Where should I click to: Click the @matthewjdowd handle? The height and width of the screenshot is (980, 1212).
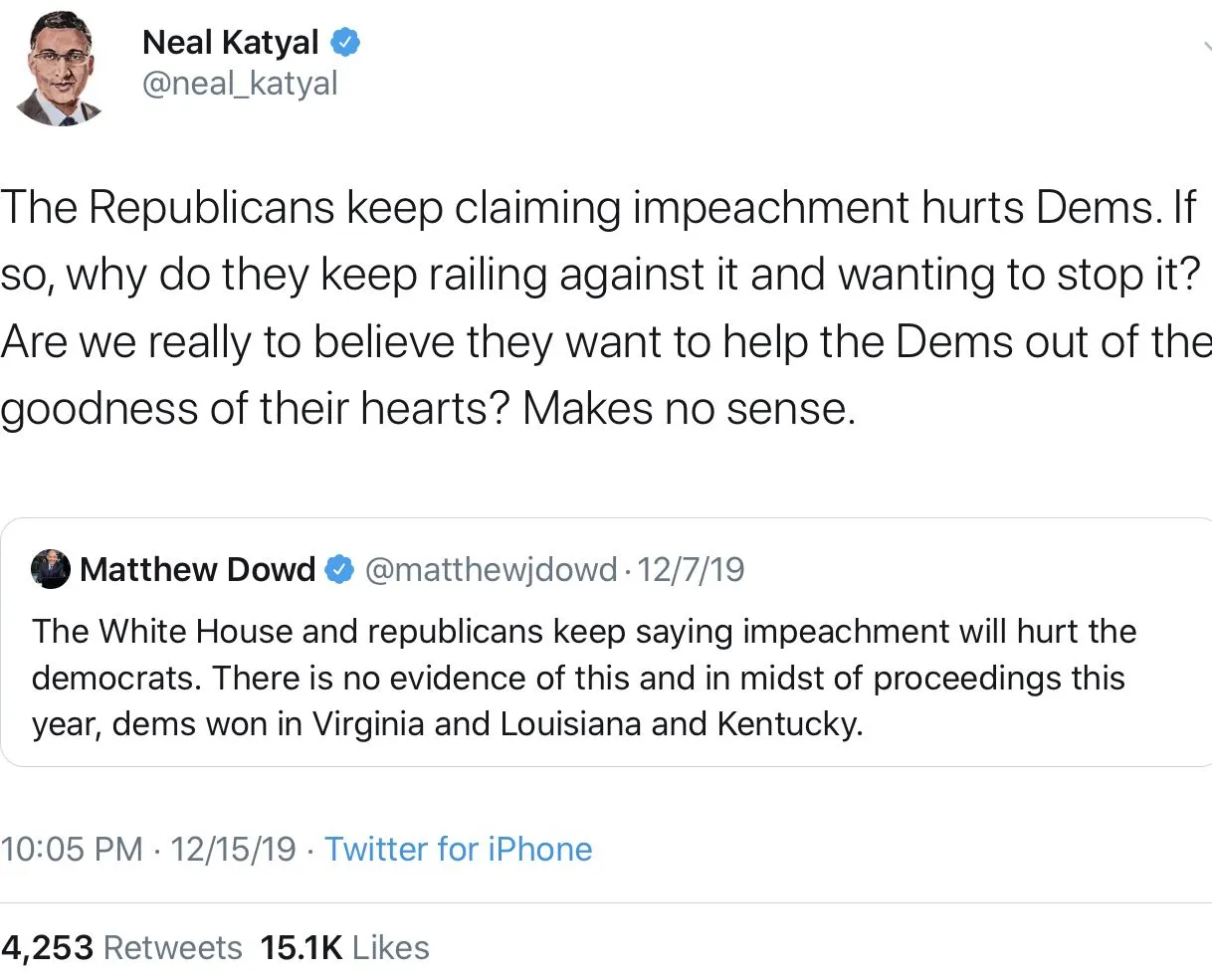click(492, 569)
